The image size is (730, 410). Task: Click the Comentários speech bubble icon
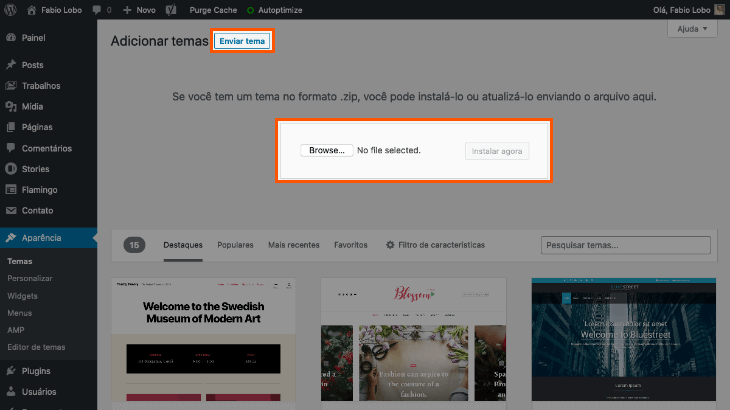click(11, 148)
